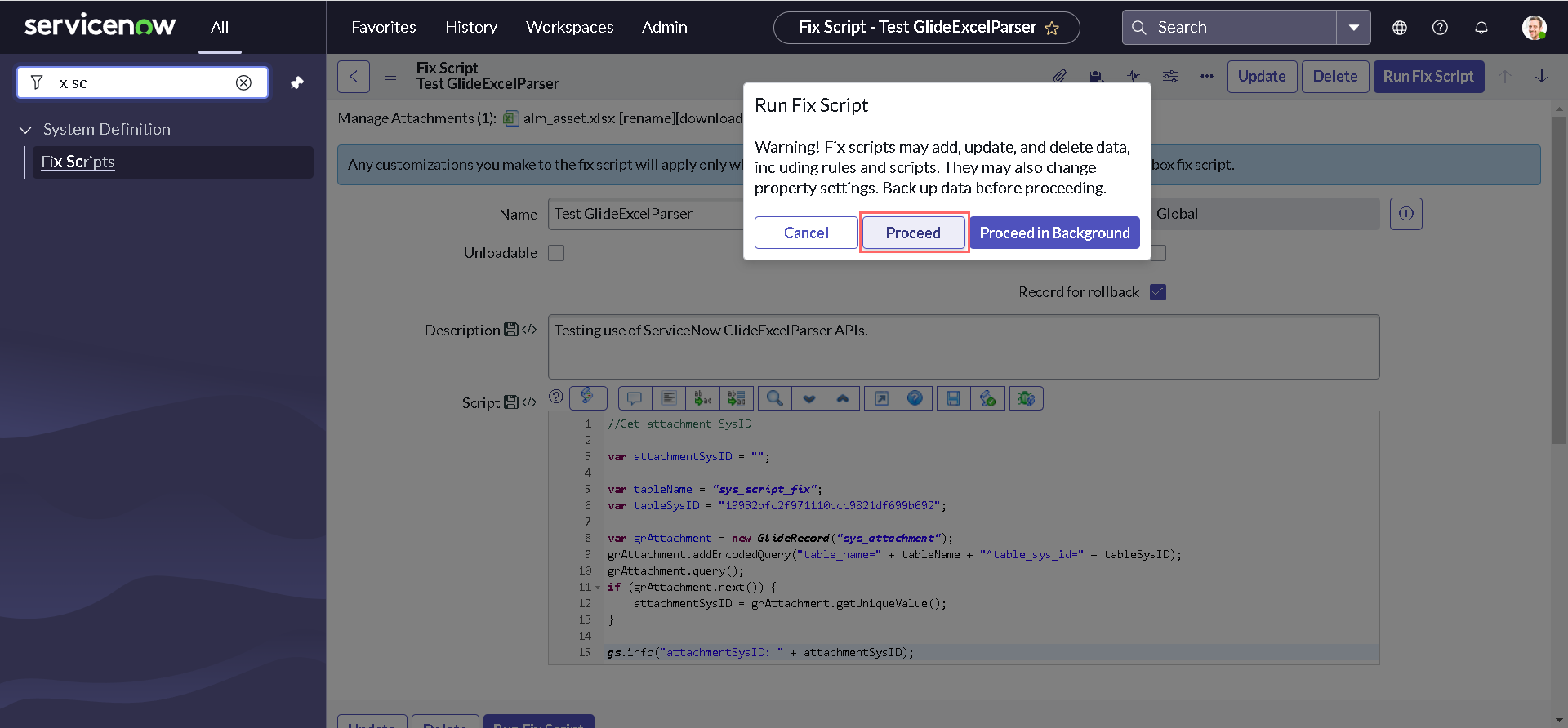Click find next down-chevron icon
Viewport: 1568px width, 728px height.
click(809, 398)
